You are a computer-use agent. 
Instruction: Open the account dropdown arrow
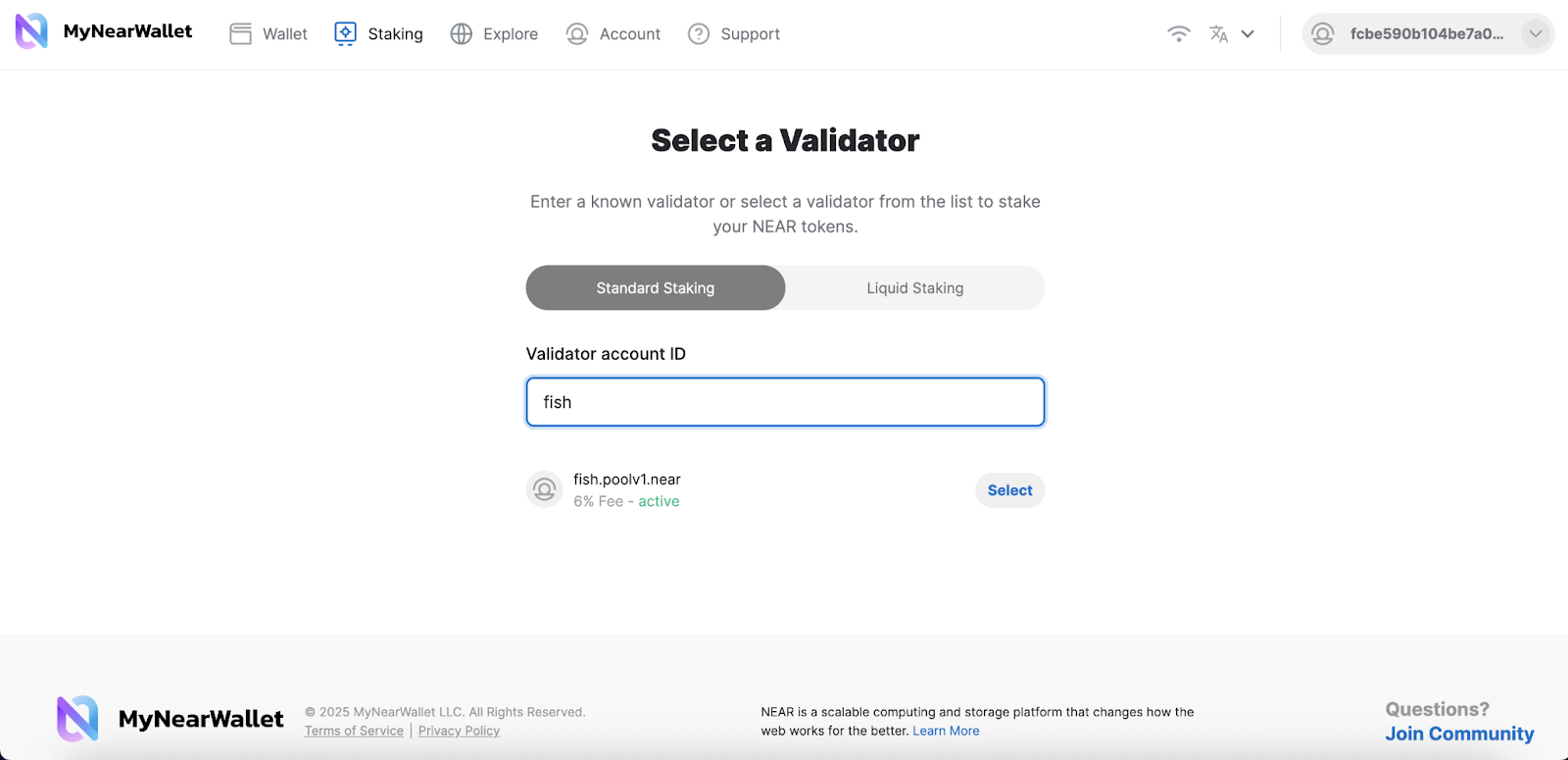point(1535,34)
